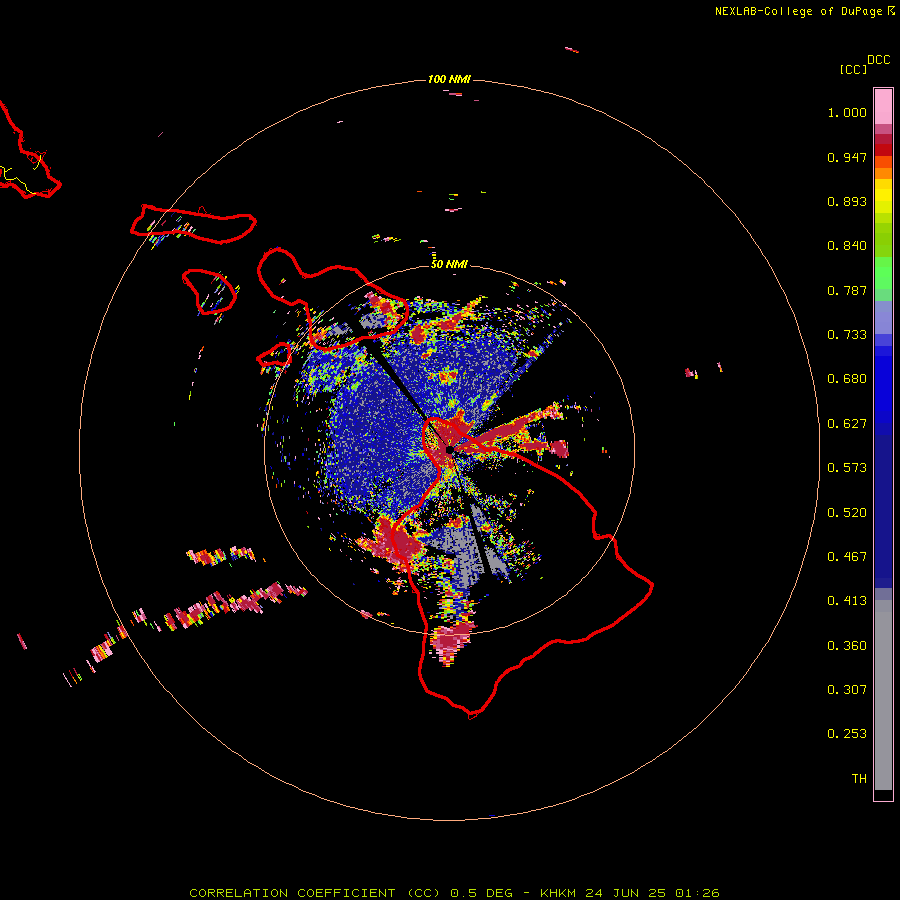Viewport: 900px width, 900px height.
Task: Click the TH threshold label on the scale
Action: [859, 779]
